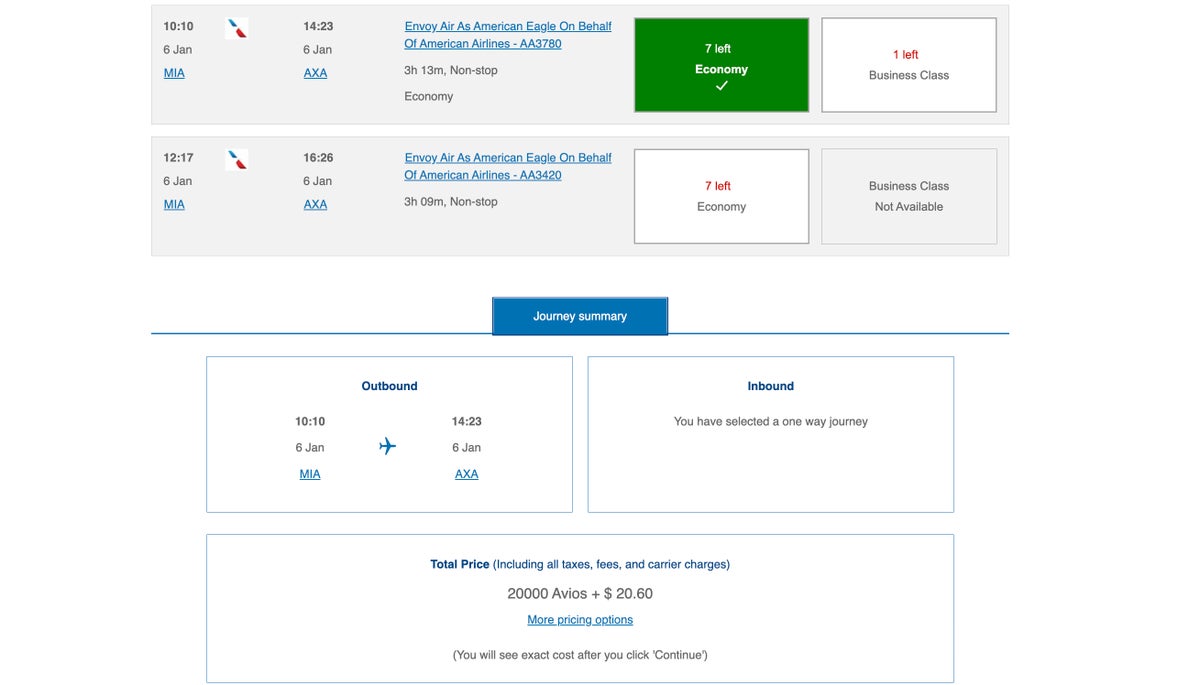The image size is (1200, 685).
Task: Open details for flight AA3780
Action: pos(507,34)
